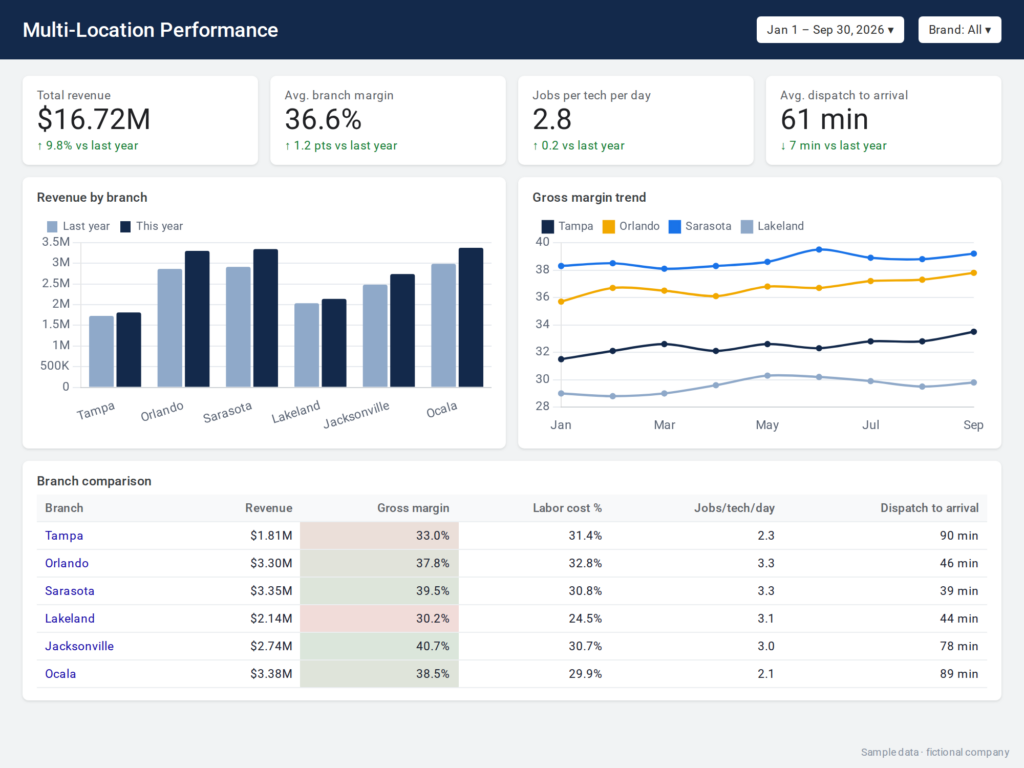Click the Revenue by branch chart title
The width and height of the screenshot is (1024, 768).
pos(92,197)
